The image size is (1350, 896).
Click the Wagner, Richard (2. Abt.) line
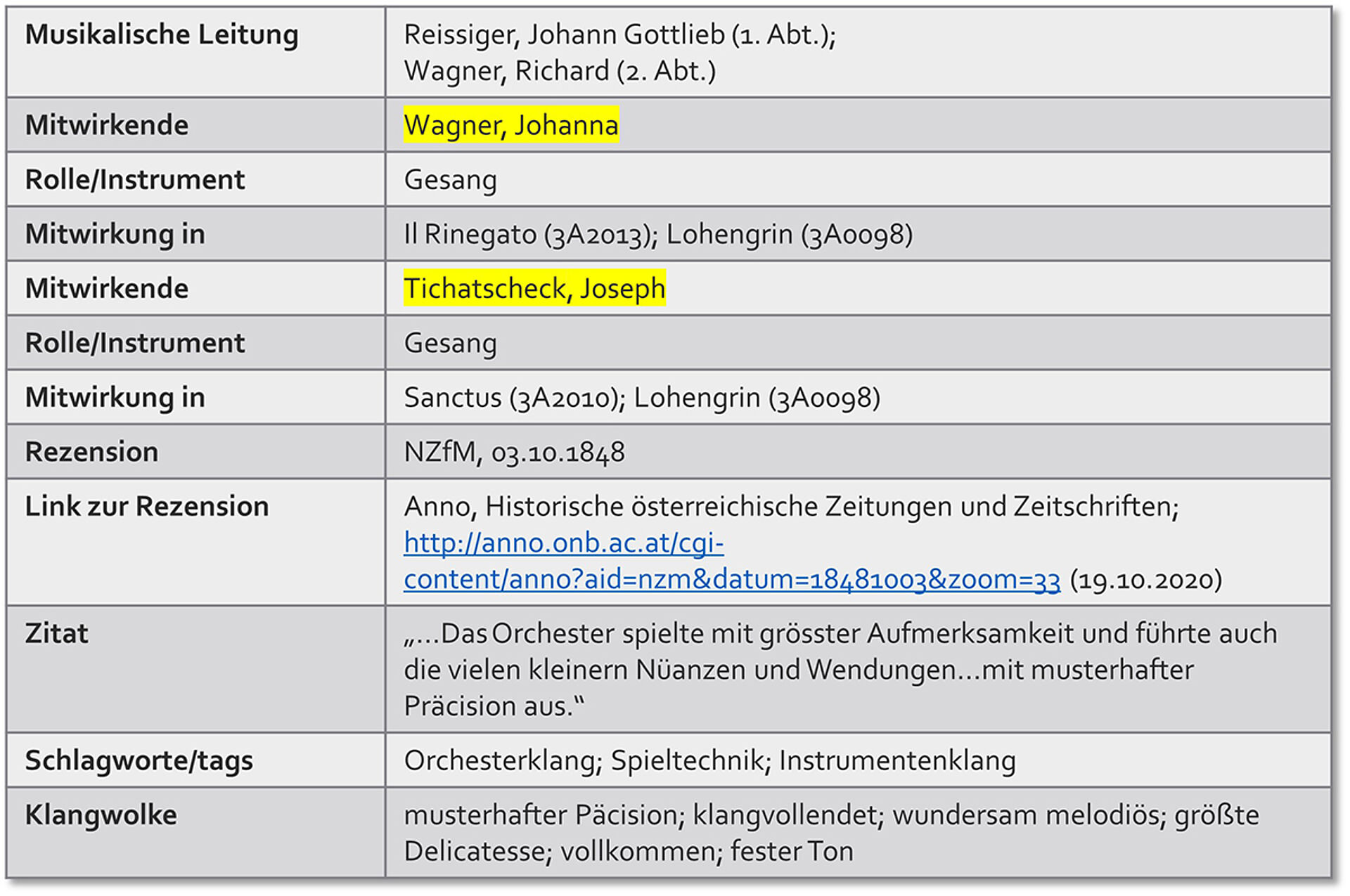(x=560, y=71)
